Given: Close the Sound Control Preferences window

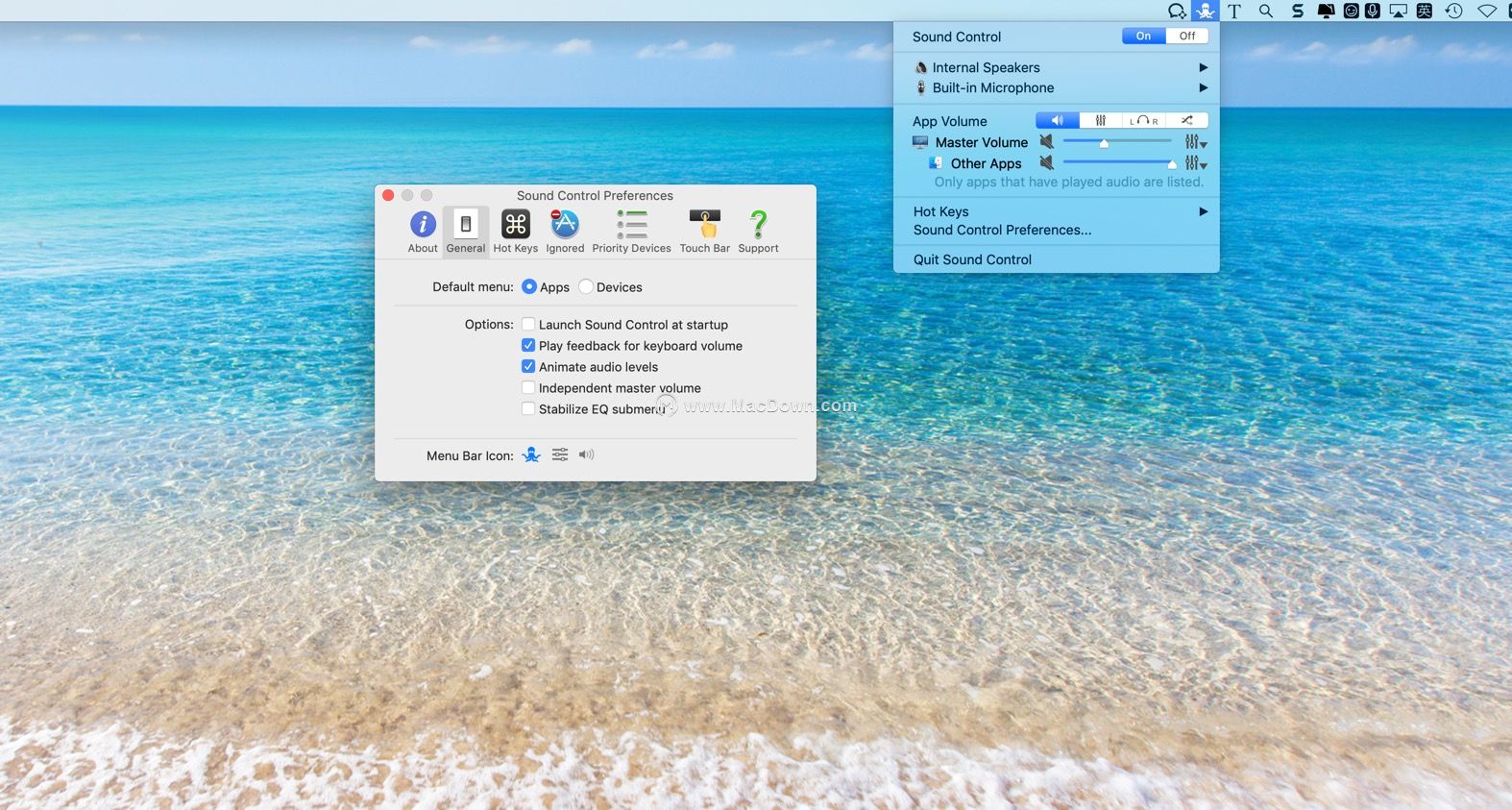Looking at the screenshot, I should (x=388, y=195).
